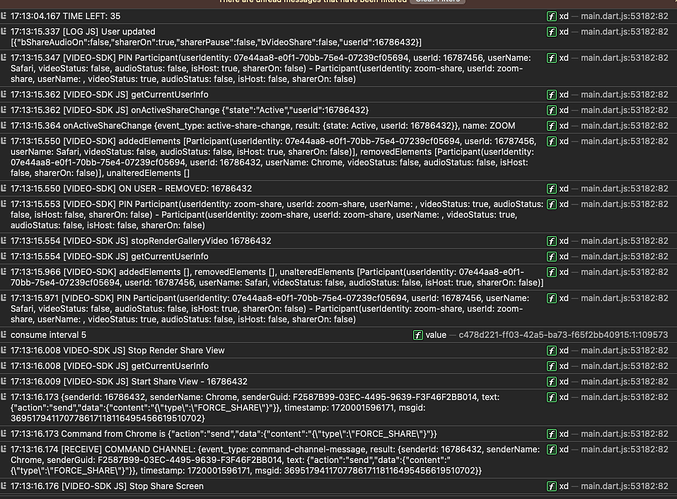Select 17:13:15.554 getCurrentUserInfo message text

109,256
